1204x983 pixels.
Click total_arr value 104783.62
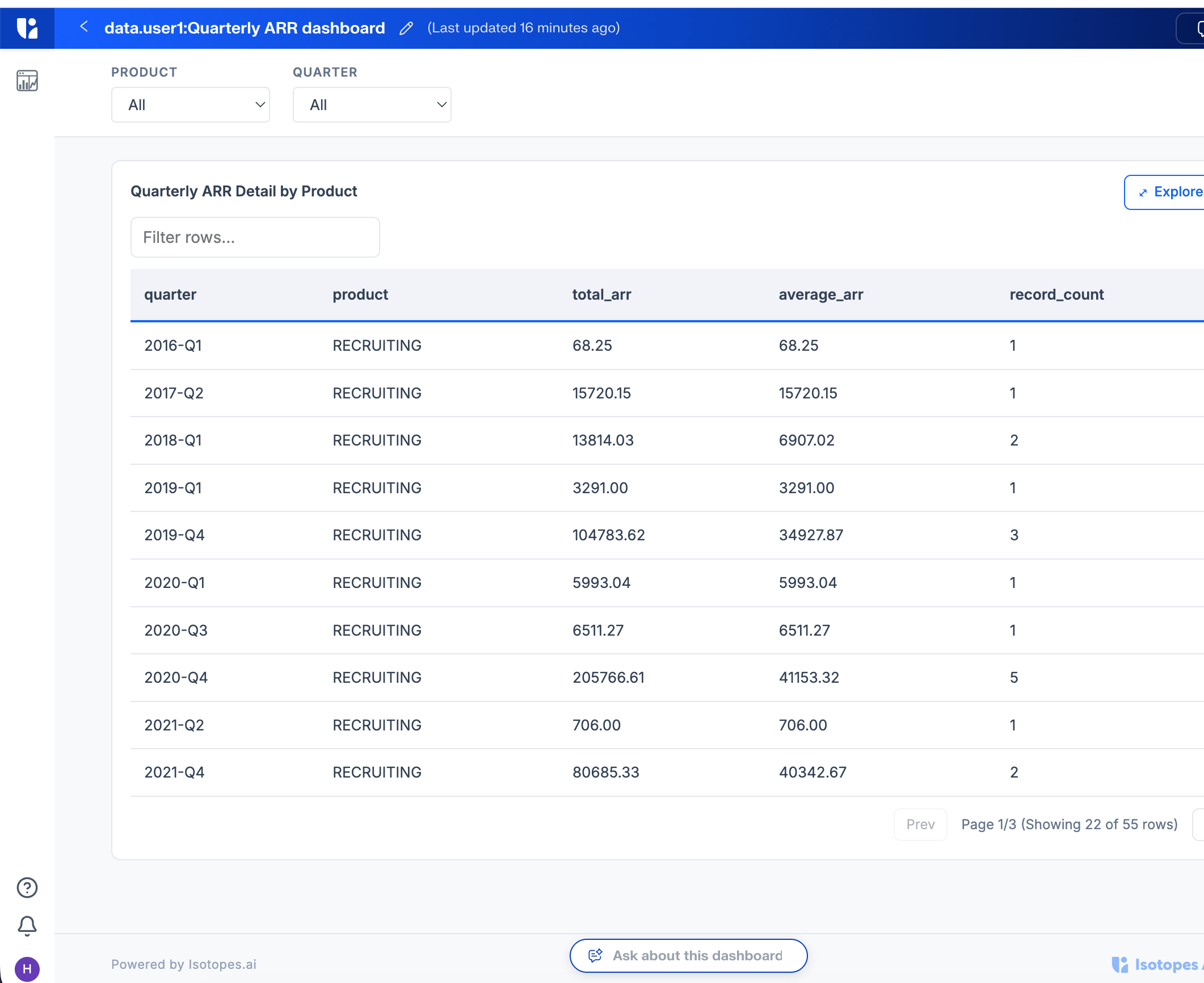coord(608,535)
